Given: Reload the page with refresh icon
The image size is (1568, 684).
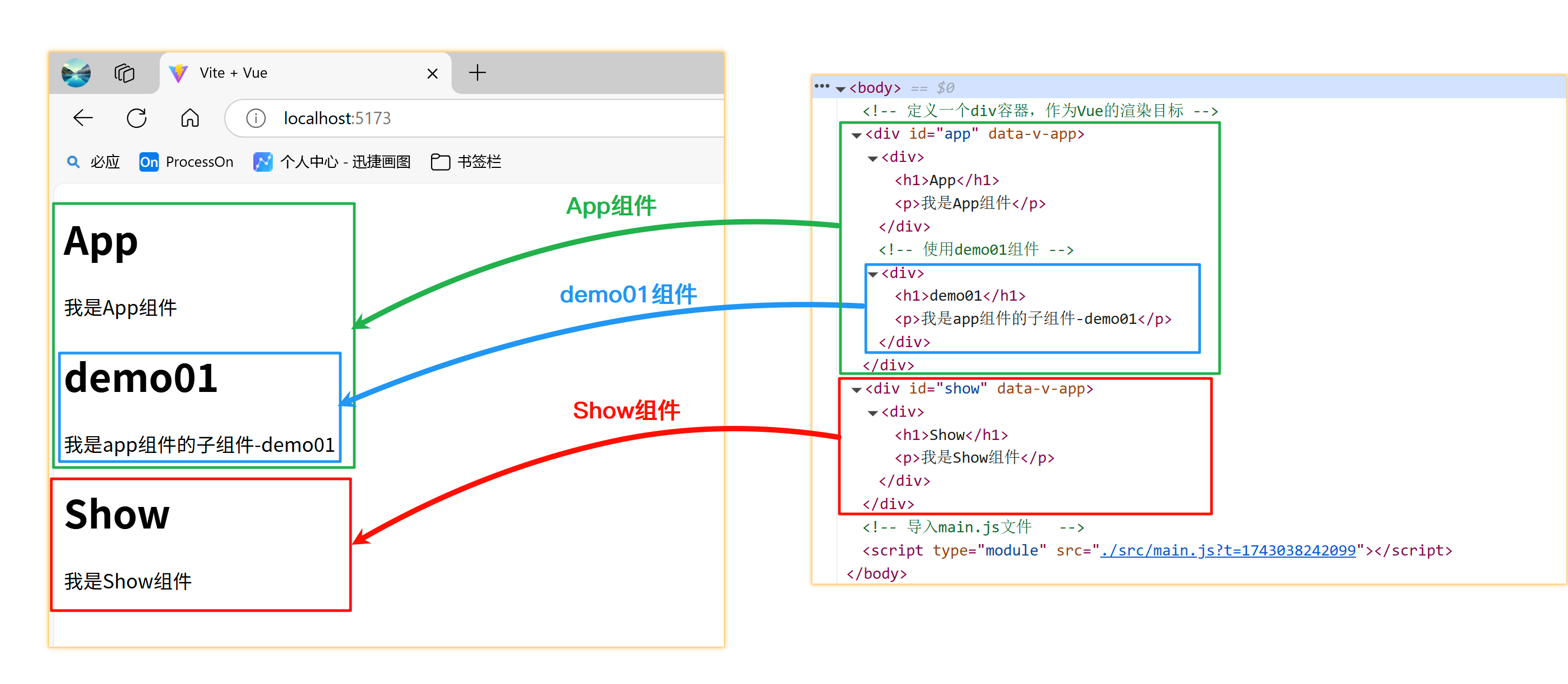Looking at the screenshot, I should [136, 118].
